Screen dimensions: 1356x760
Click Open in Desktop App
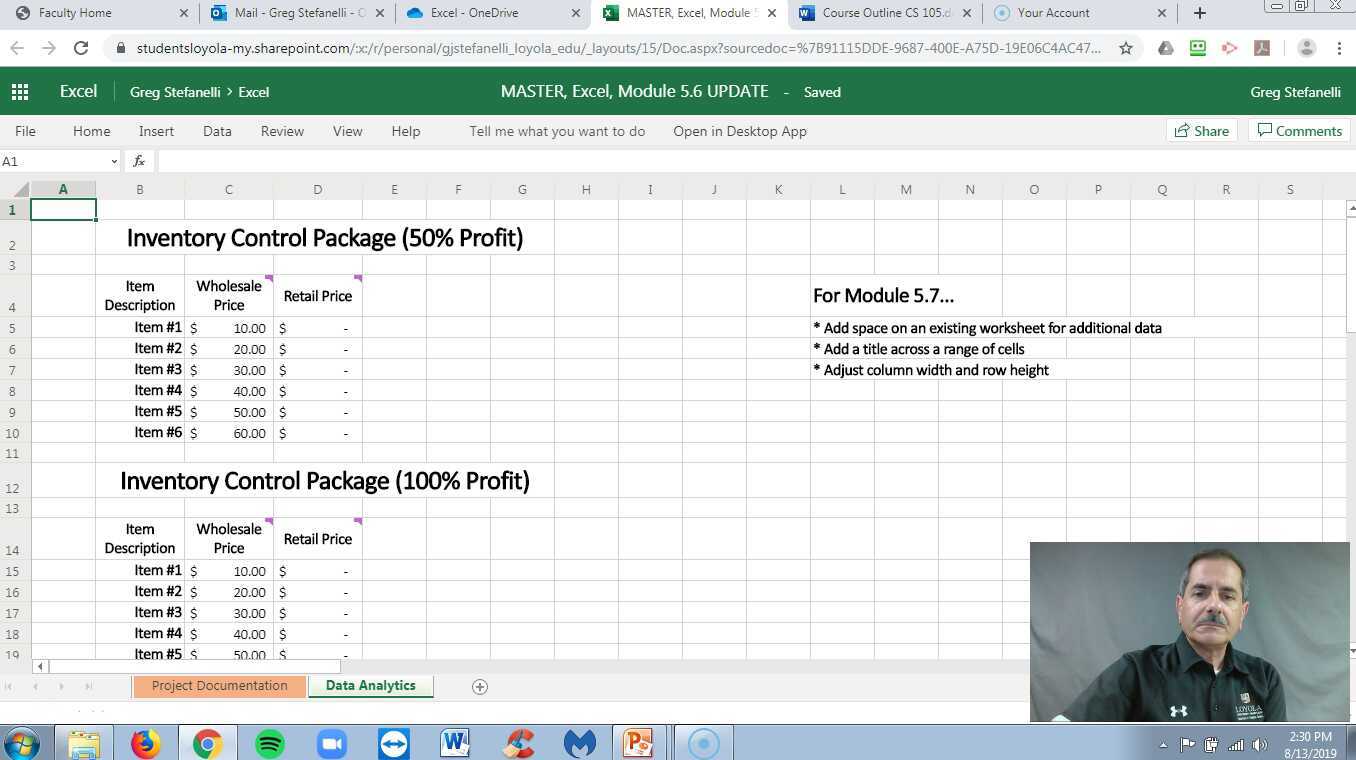point(740,131)
